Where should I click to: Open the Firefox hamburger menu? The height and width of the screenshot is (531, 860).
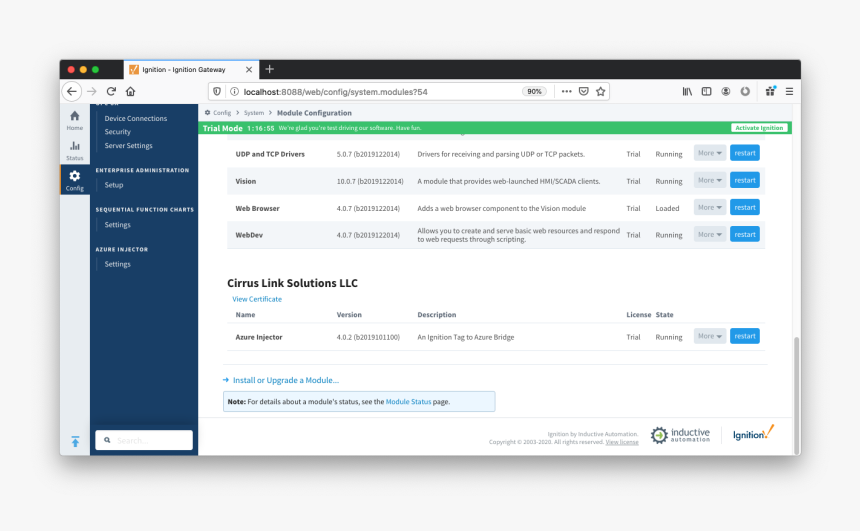tap(789, 92)
